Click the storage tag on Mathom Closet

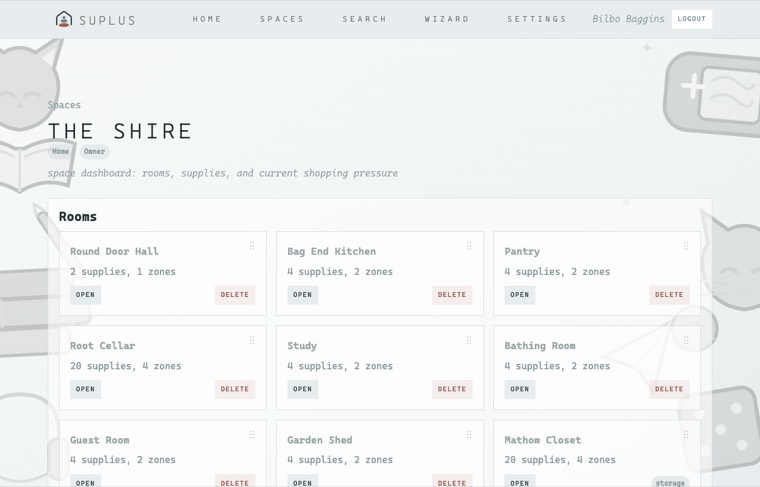pyautogui.click(x=670, y=482)
